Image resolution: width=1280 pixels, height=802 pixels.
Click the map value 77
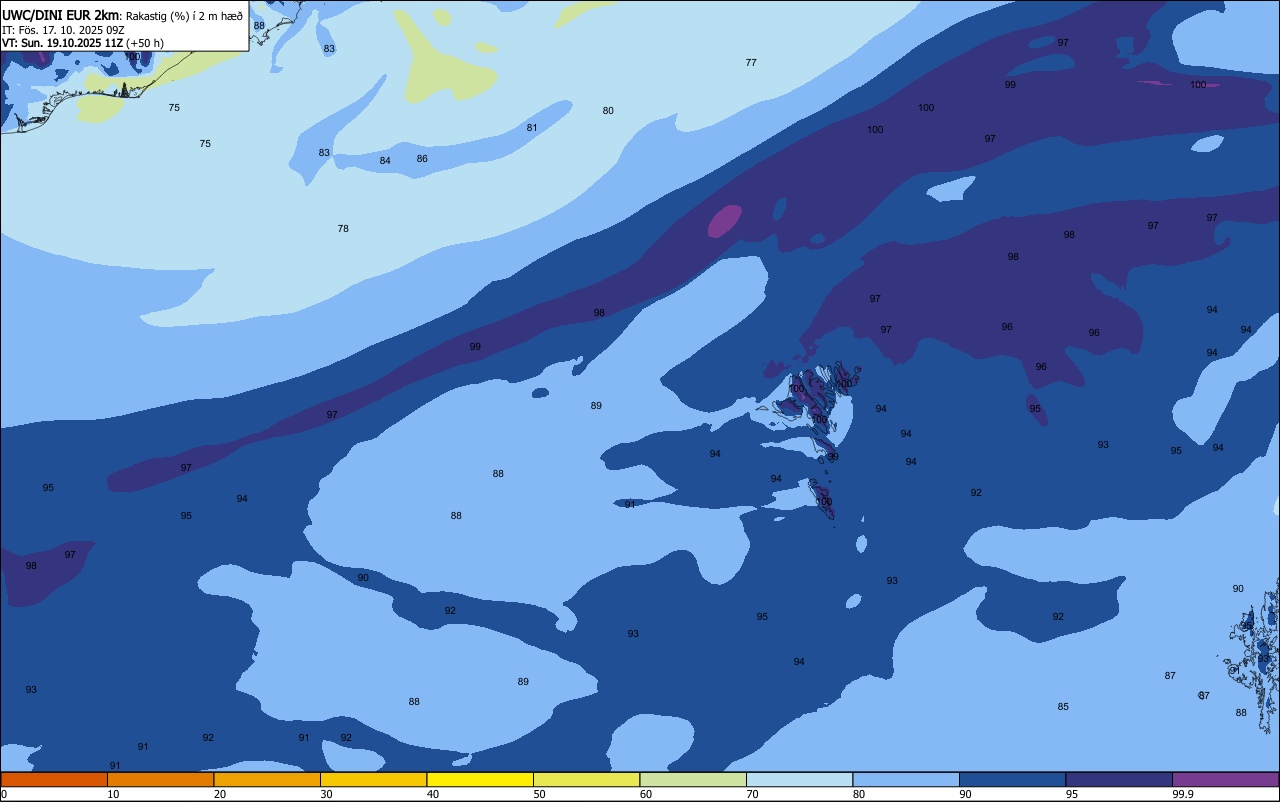point(751,62)
